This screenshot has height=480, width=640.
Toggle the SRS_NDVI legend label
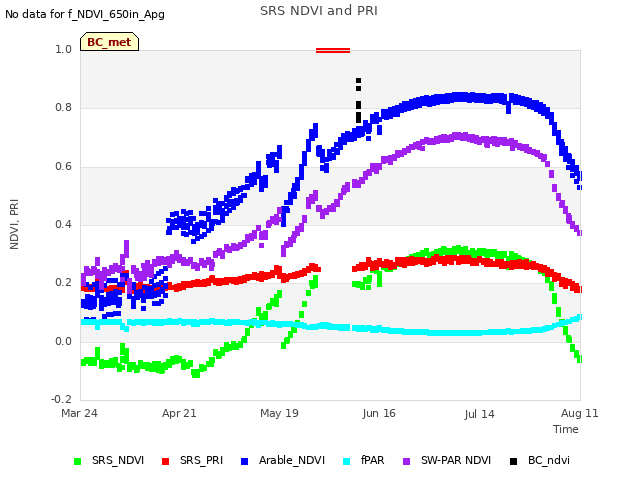[x=118, y=460]
